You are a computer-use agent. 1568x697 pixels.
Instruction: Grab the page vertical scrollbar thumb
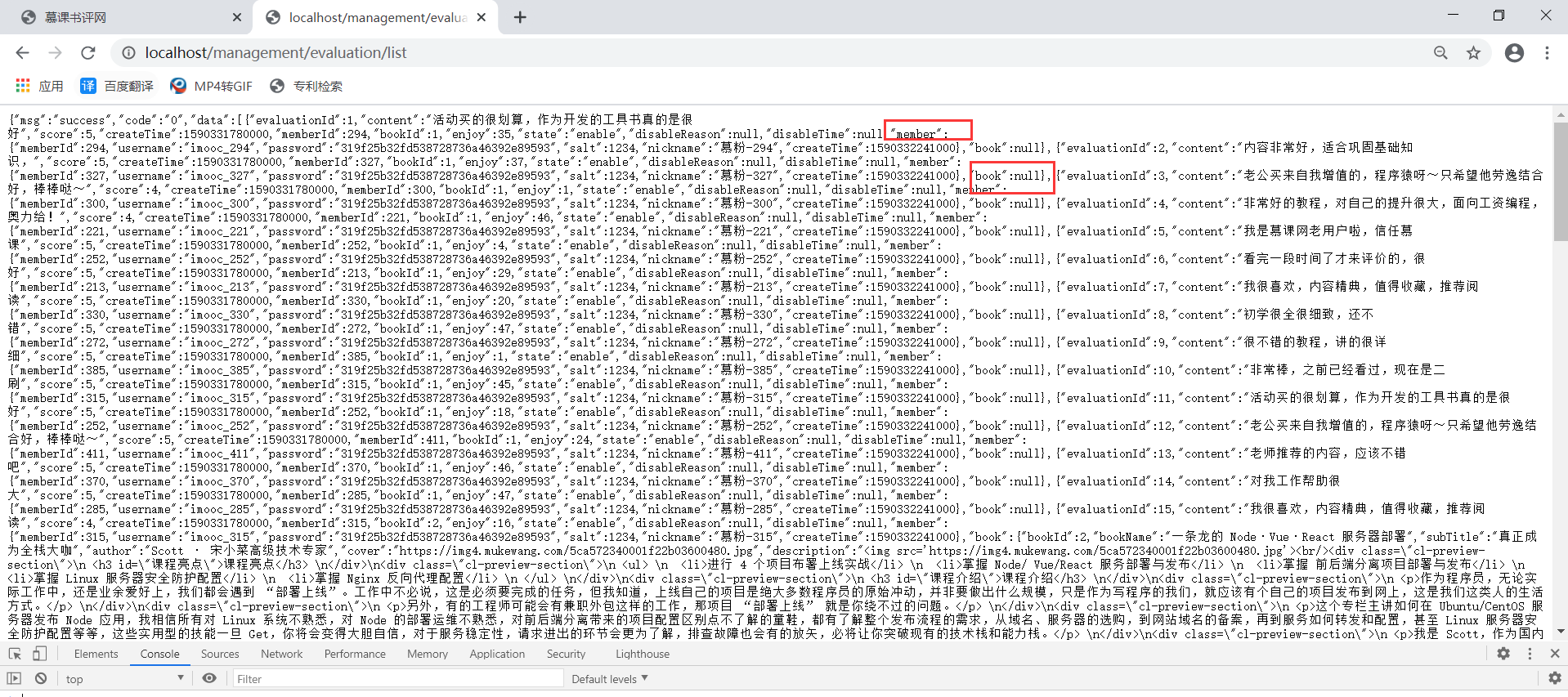[1561, 182]
